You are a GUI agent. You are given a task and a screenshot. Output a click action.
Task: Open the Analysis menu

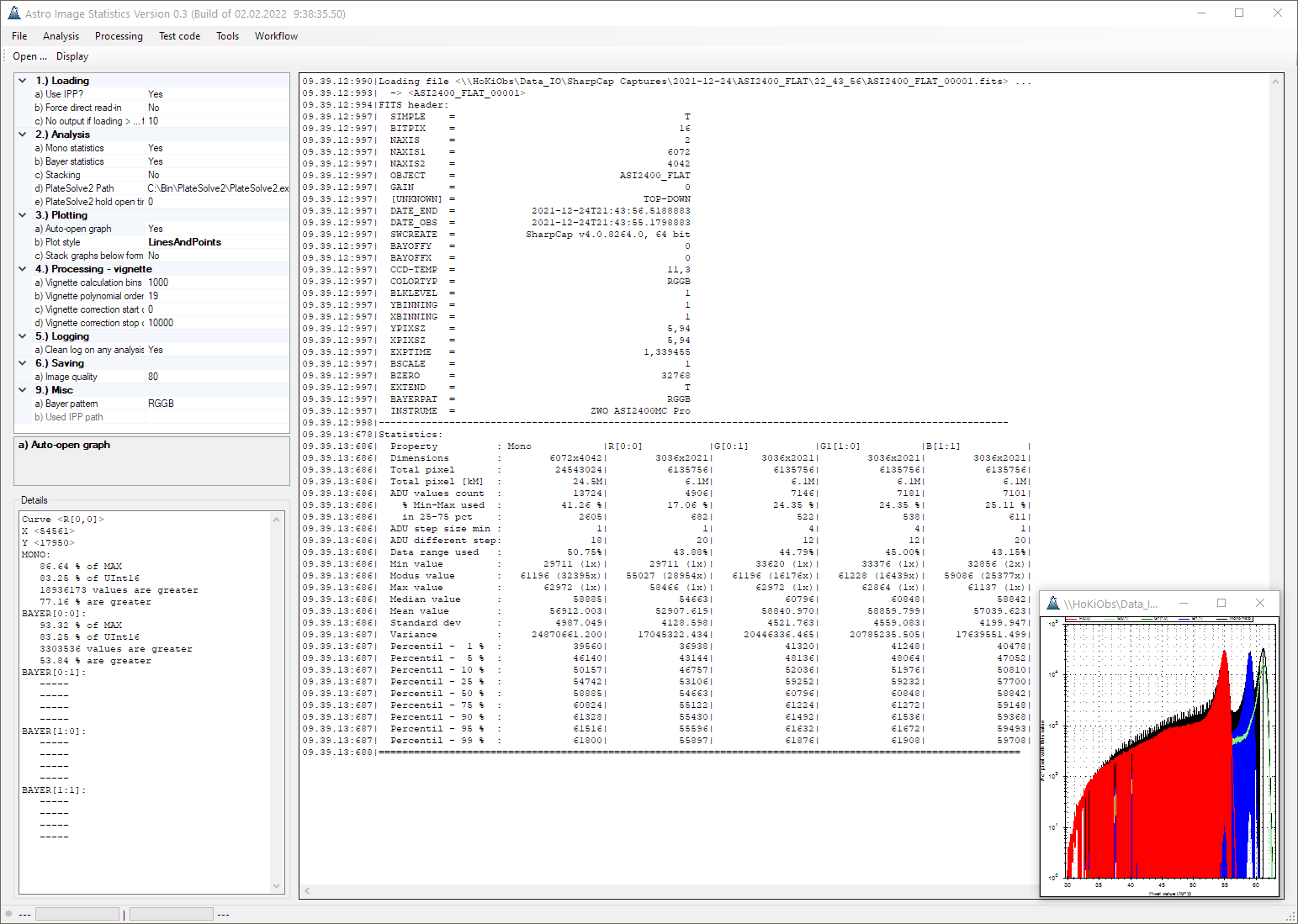click(61, 36)
